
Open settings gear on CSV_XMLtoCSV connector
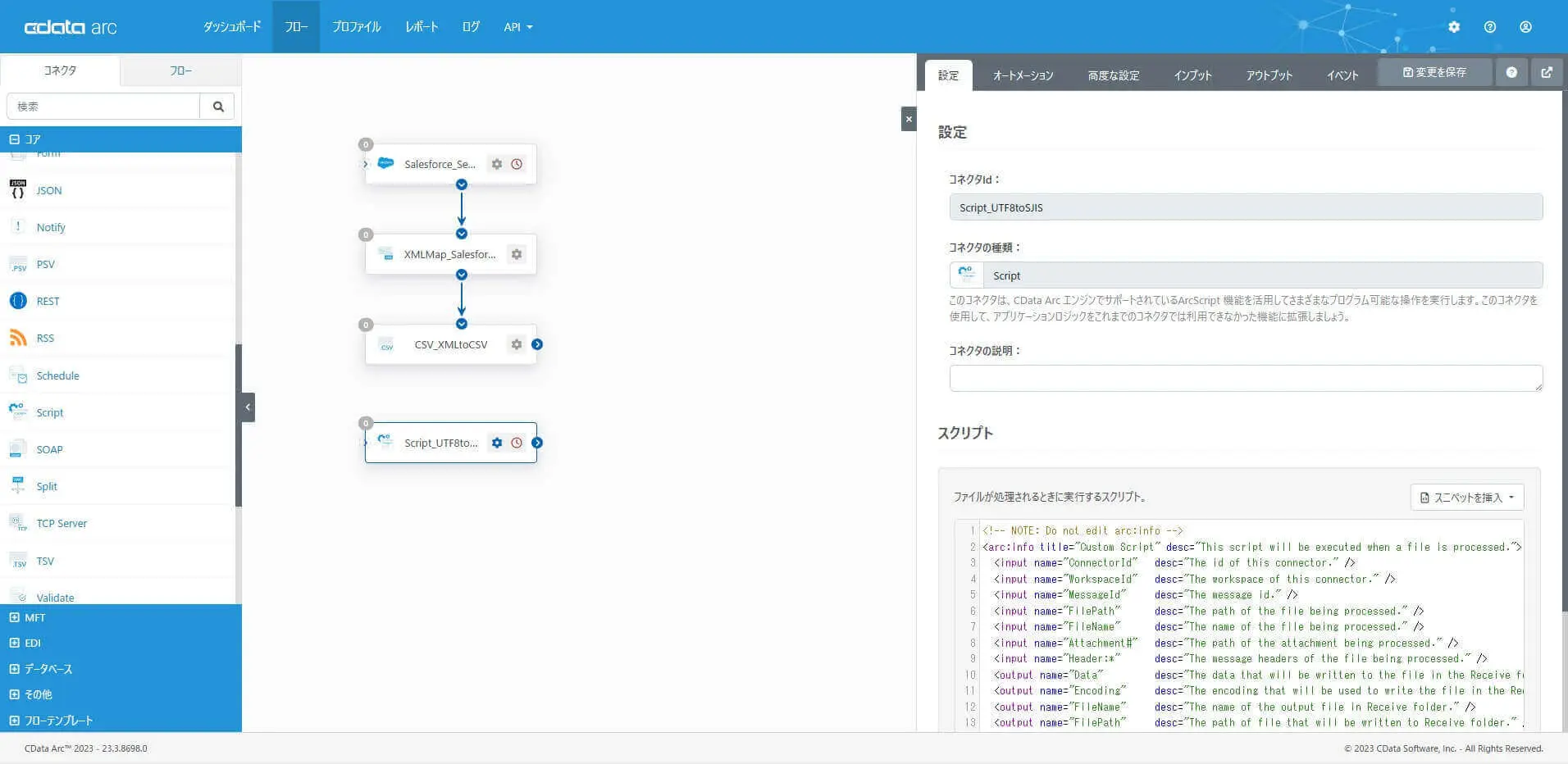tap(517, 344)
